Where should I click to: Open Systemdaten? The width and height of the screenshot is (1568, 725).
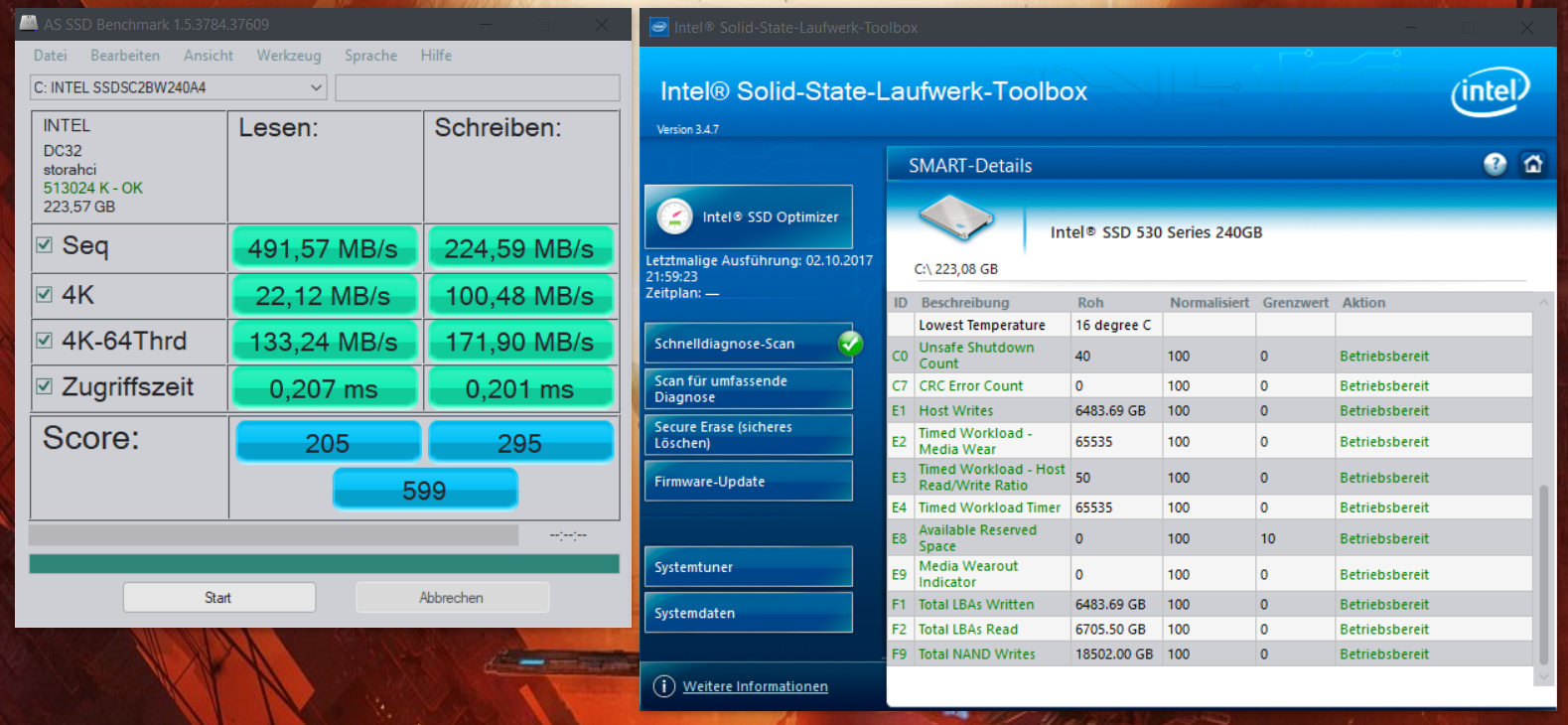pyautogui.click(x=749, y=613)
